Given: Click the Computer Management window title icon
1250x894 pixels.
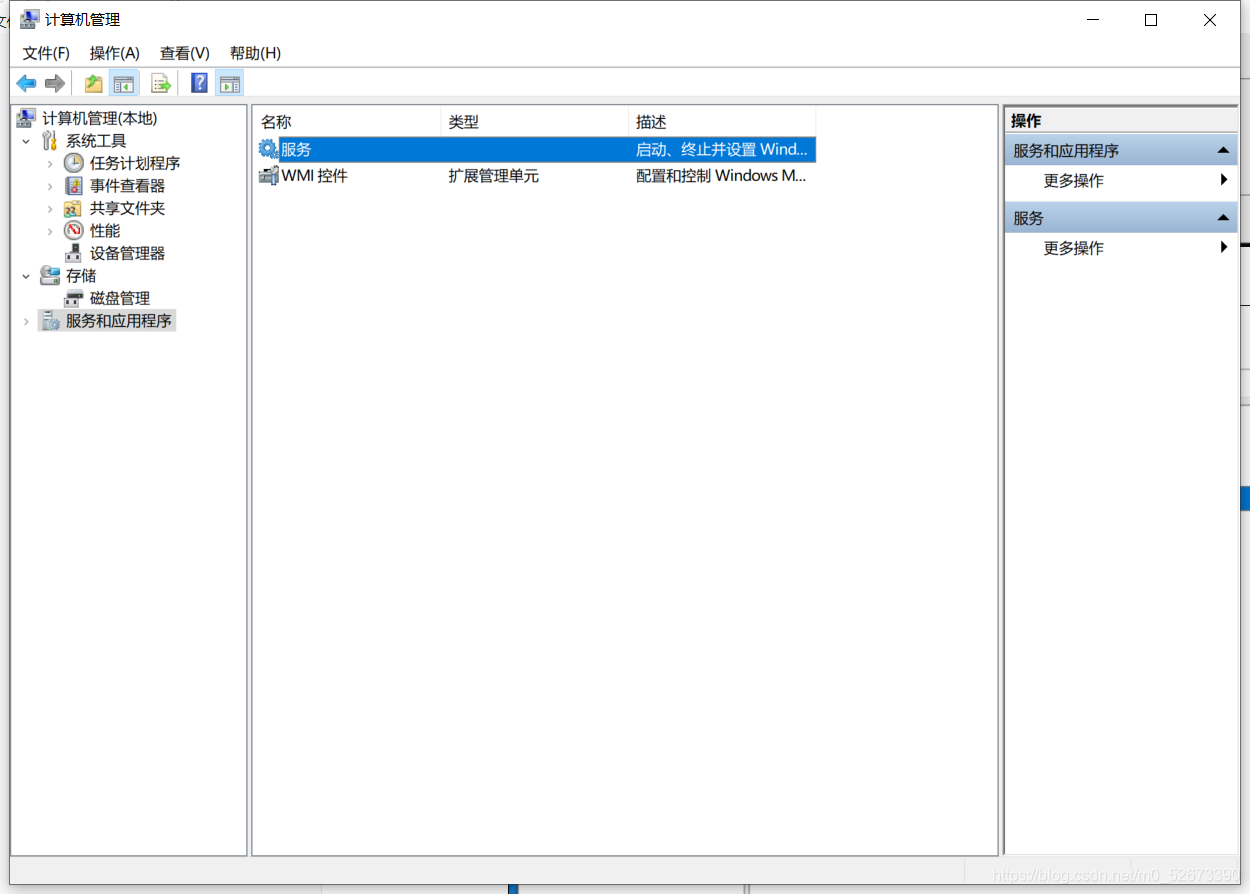Looking at the screenshot, I should 29,19.
